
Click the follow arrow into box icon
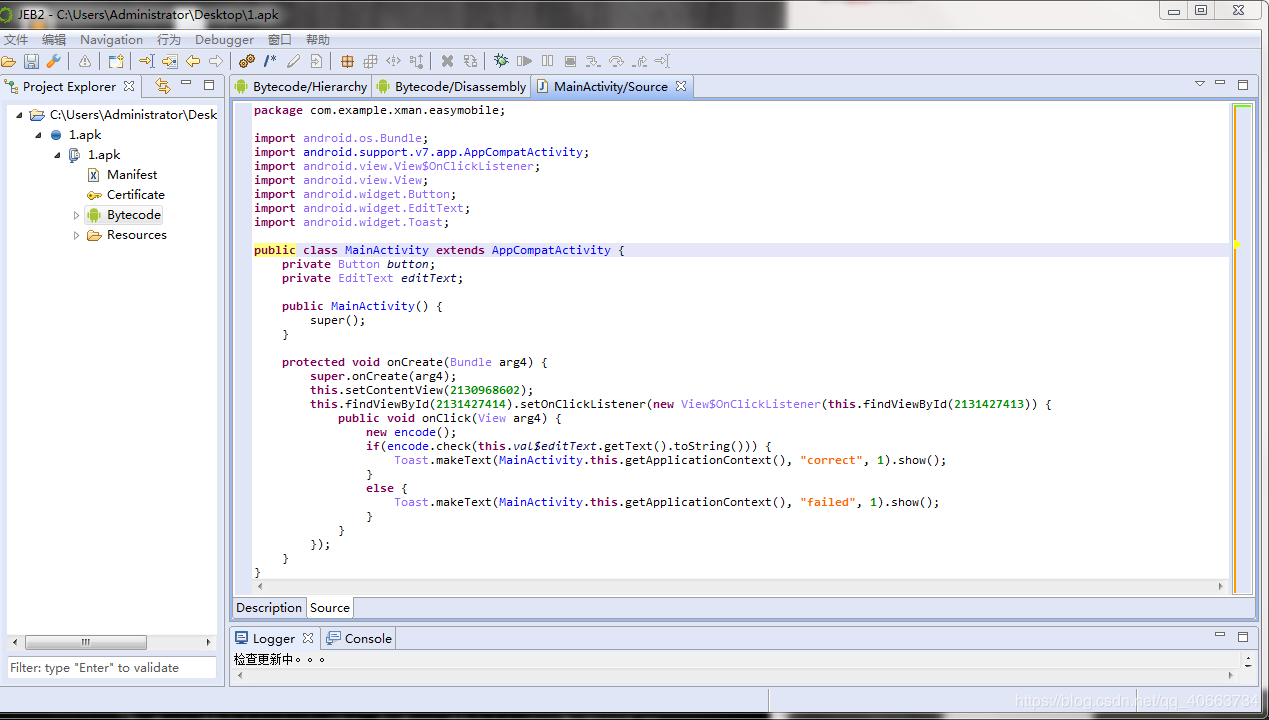[x=170, y=62]
